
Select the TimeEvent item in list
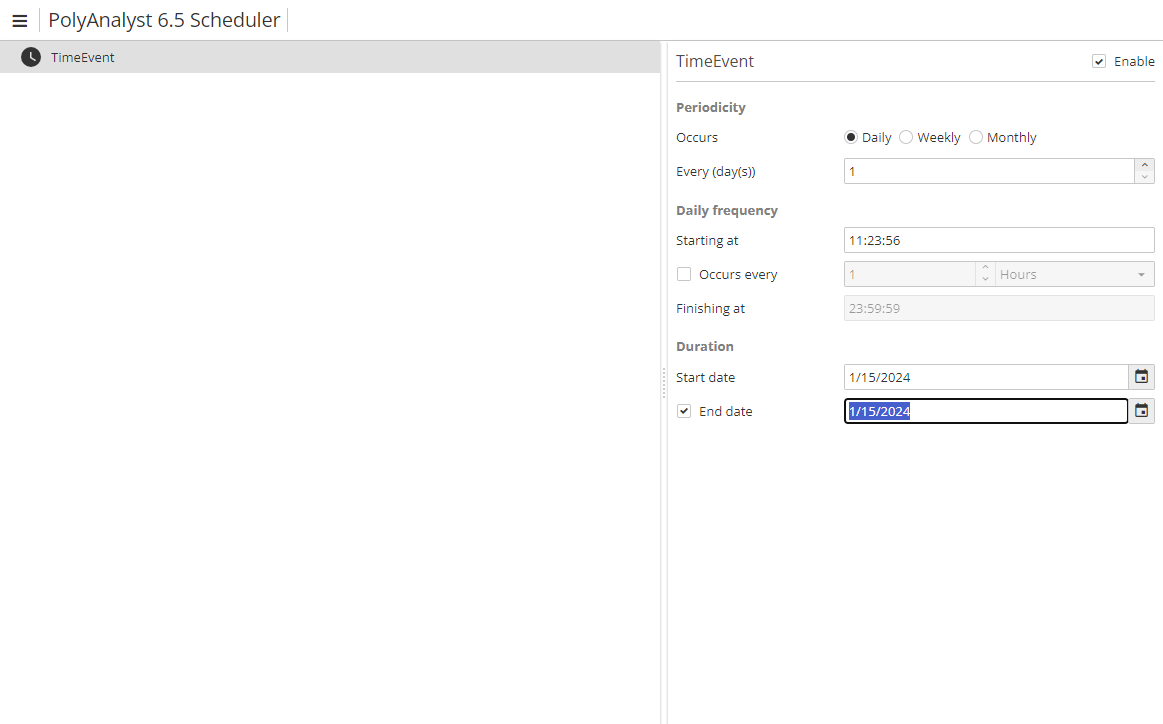(x=83, y=57)
